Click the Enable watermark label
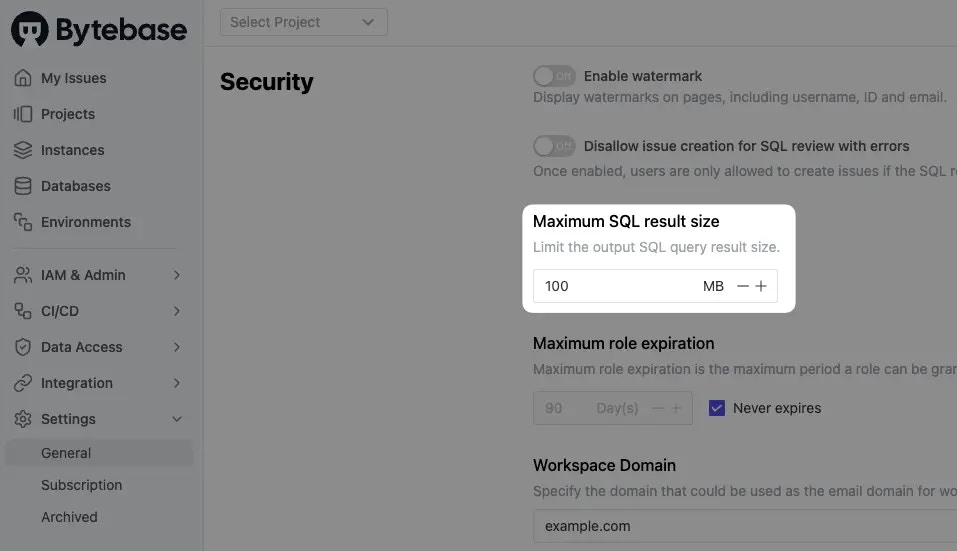Viewport: 957px width, 551px height. [643, 76]
